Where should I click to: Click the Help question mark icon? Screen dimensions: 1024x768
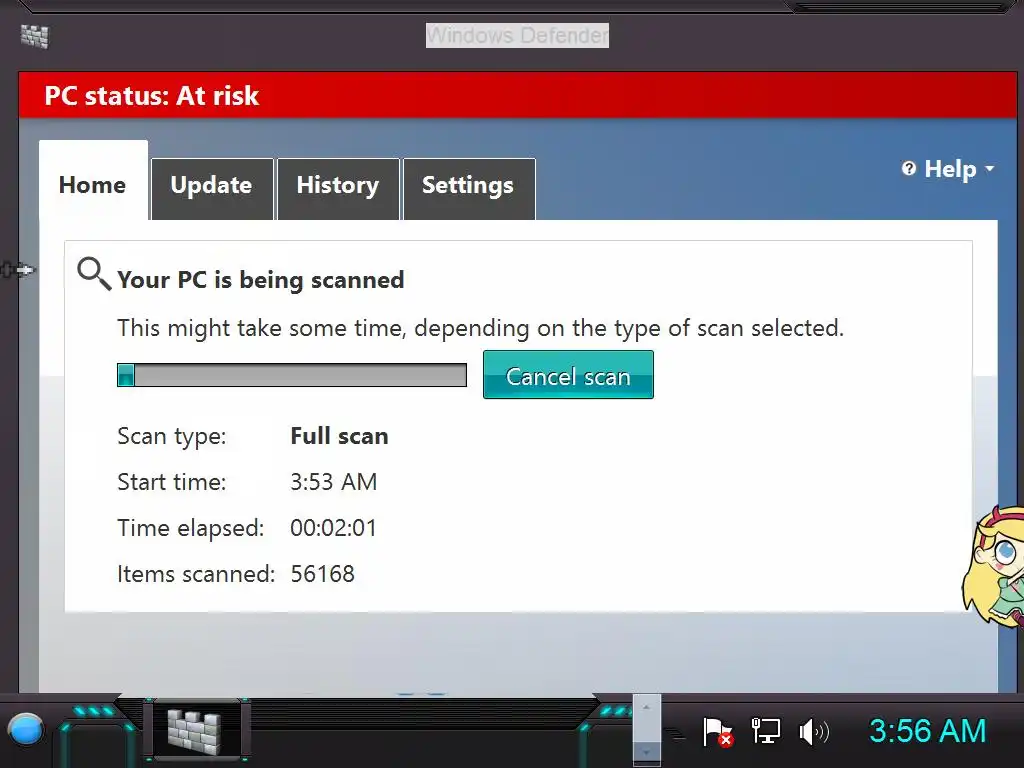908,168
